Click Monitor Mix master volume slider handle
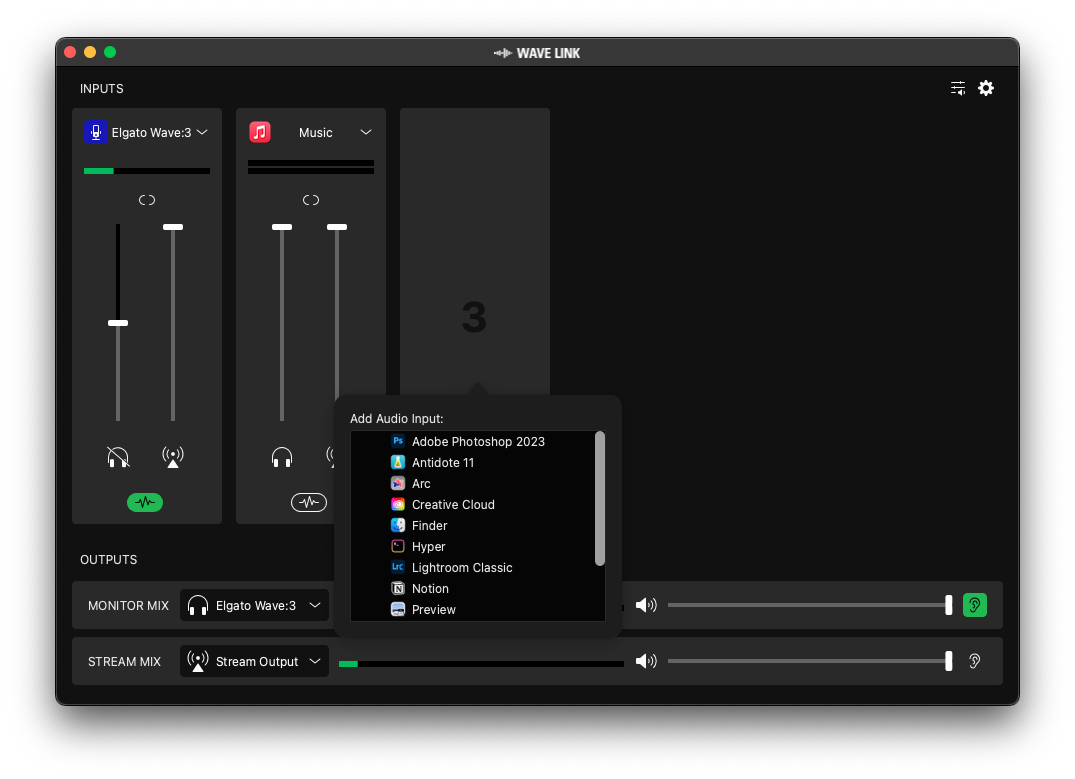1075x779 pixels. [949, 605]
